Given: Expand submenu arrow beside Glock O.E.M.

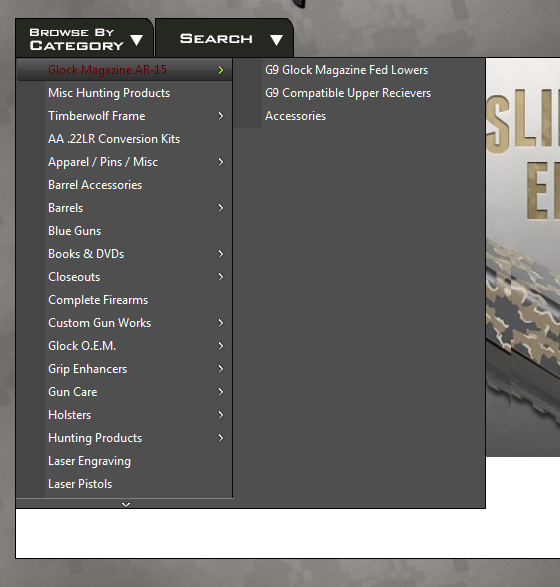Looking at the screenshot, I should click(x=221, y=346).
